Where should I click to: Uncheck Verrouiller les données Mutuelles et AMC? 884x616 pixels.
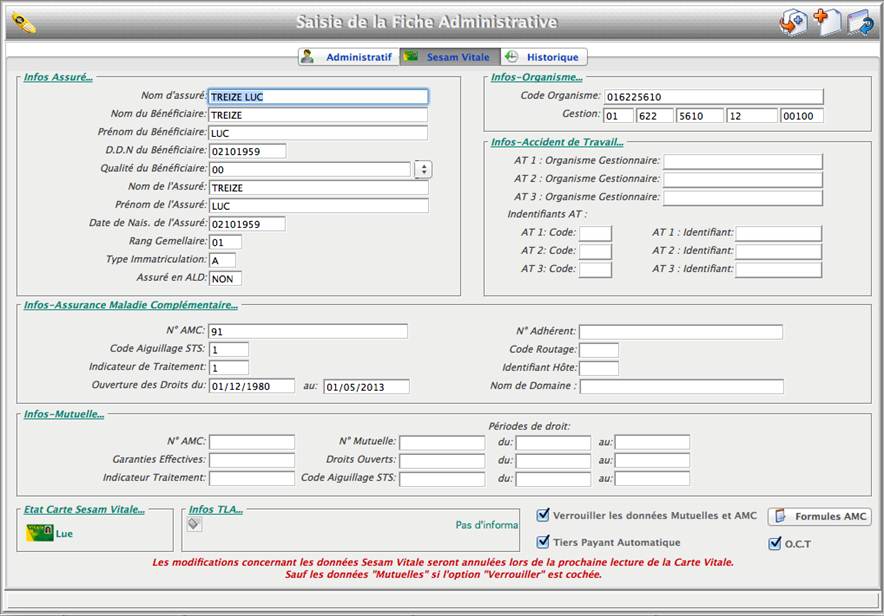click(543, 514)
